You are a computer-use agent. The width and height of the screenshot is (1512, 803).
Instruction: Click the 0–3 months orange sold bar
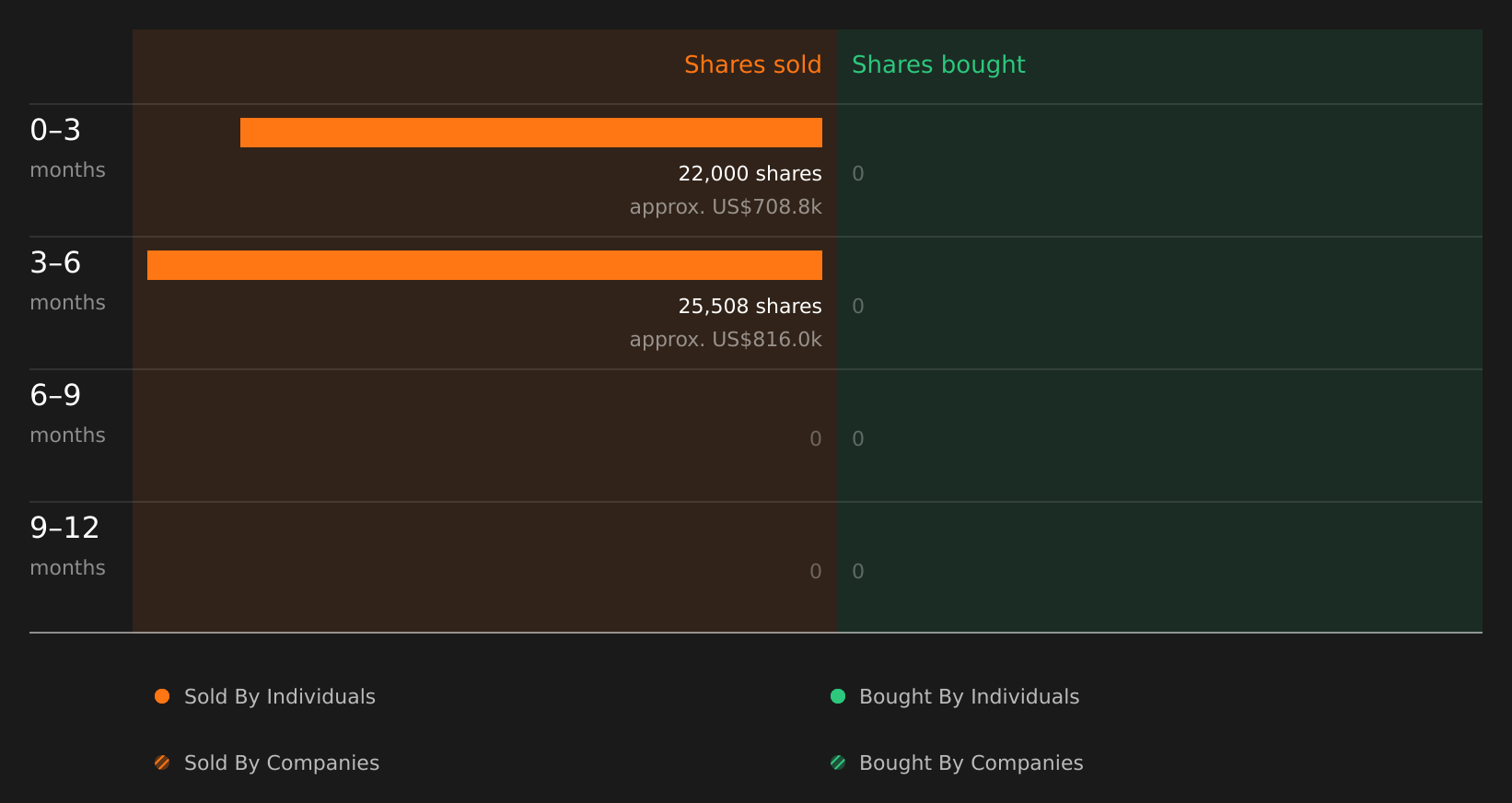(531, 133)
